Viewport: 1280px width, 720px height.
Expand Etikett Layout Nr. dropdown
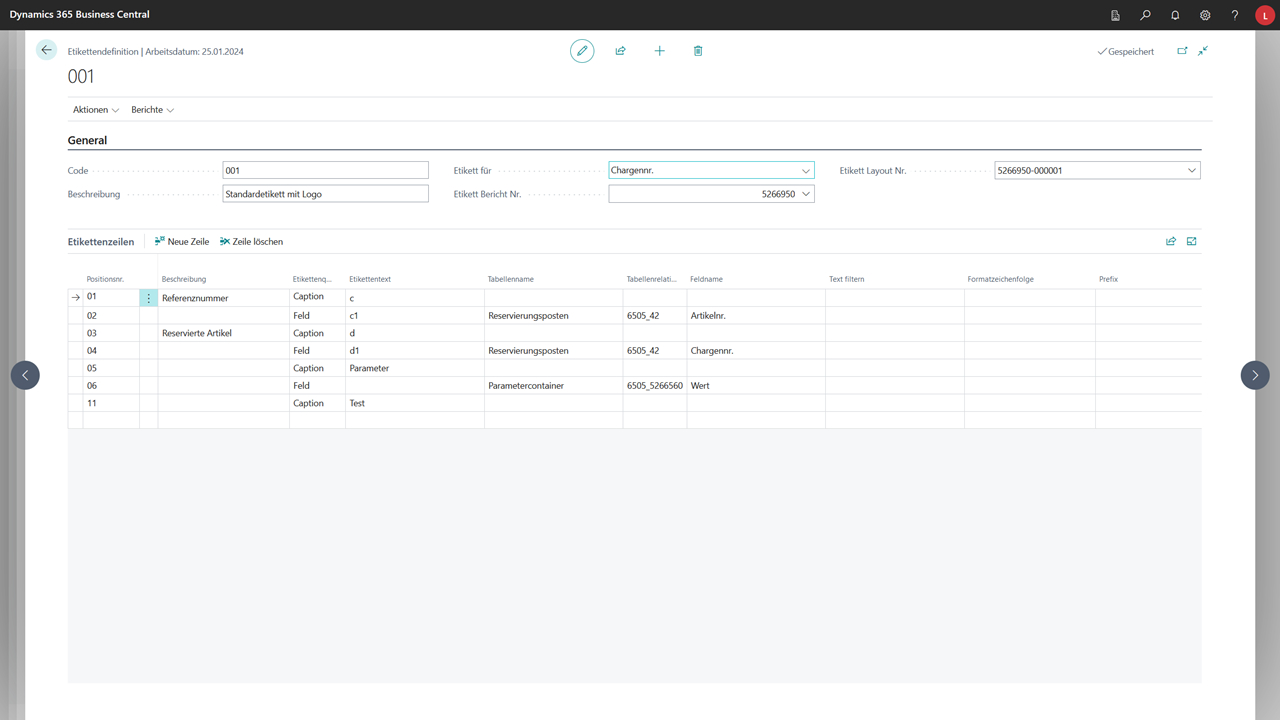pos(1192,171)
